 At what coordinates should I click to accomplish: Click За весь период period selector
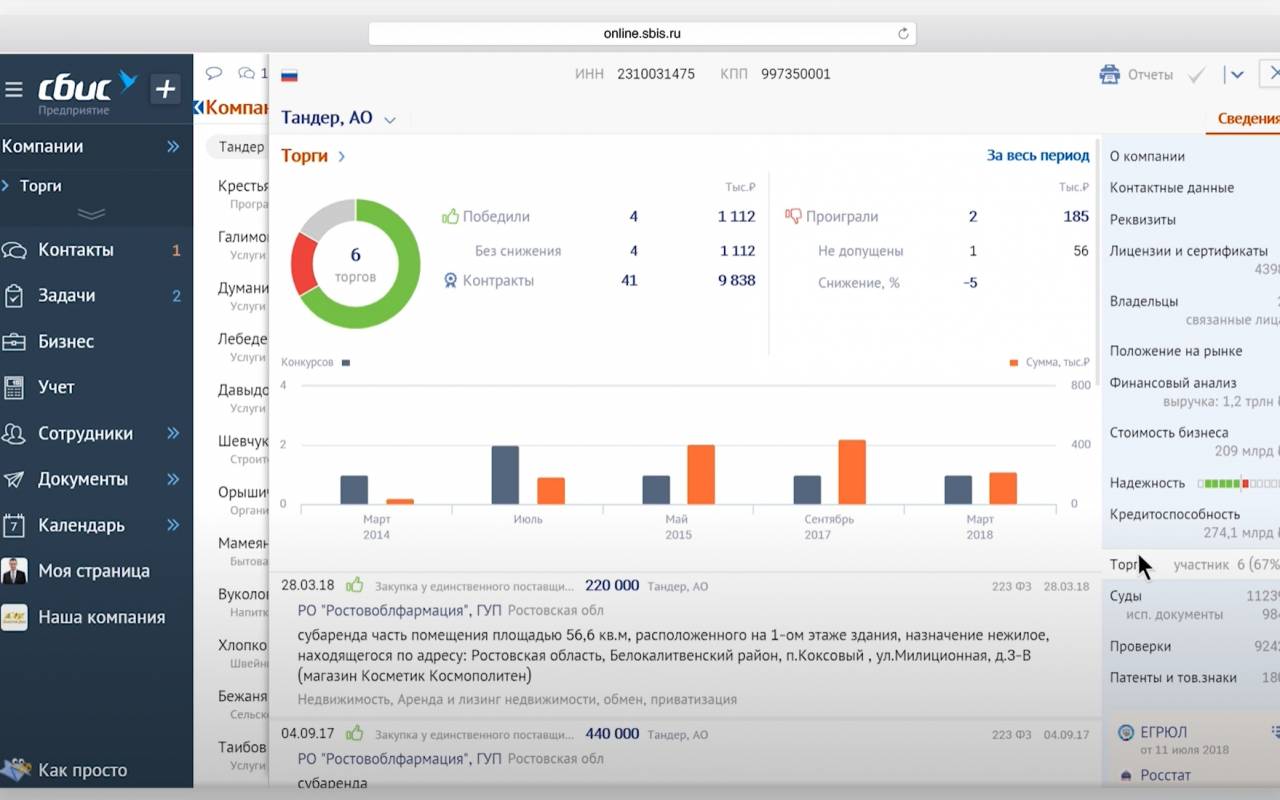point(1038,156)
